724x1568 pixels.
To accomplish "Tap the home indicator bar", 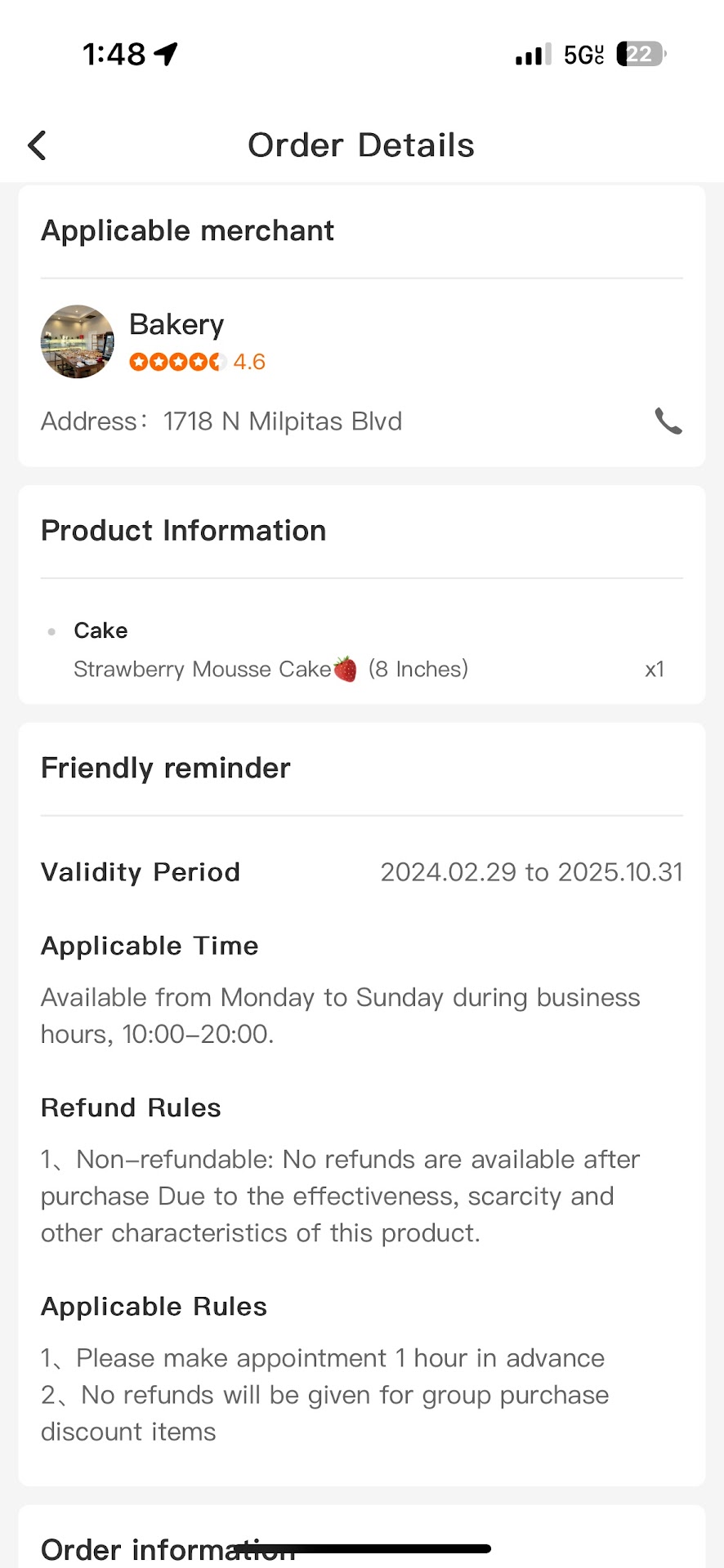I will pyautogui.click(x=364, y=1548).
